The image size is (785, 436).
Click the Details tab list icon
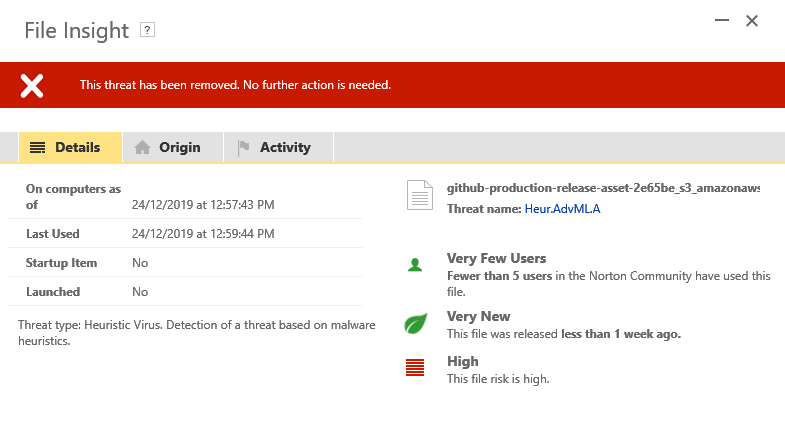click(38, 148)
